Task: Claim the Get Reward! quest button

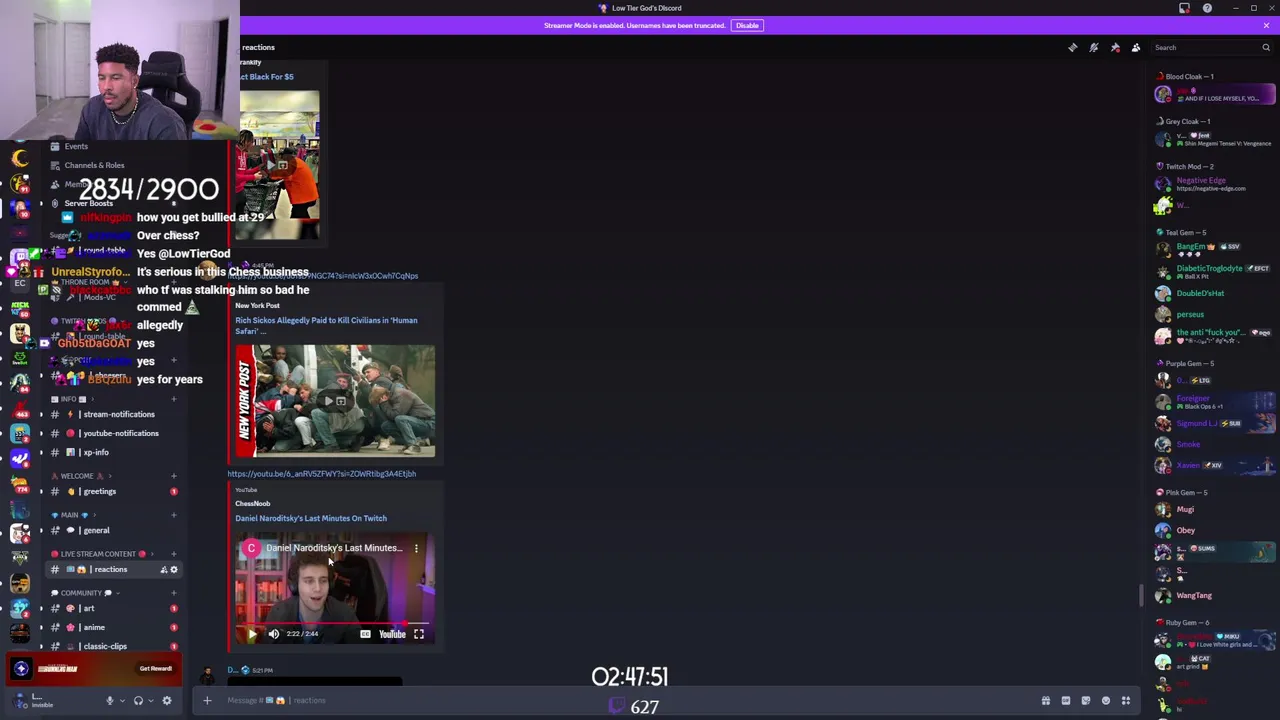Action: (156, 668)
